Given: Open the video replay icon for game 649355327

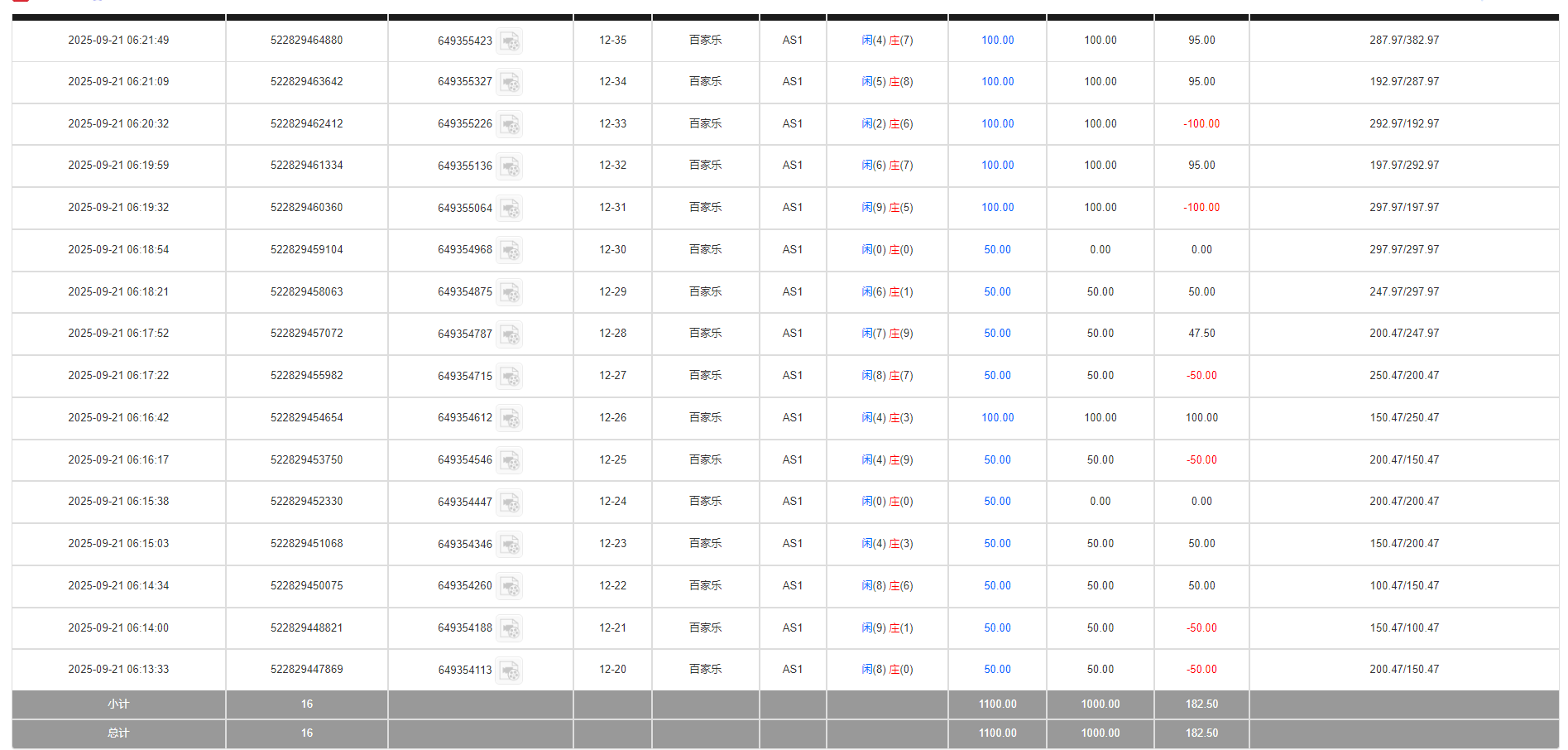Looking at the screenshot, I should (x=511, y=83).
